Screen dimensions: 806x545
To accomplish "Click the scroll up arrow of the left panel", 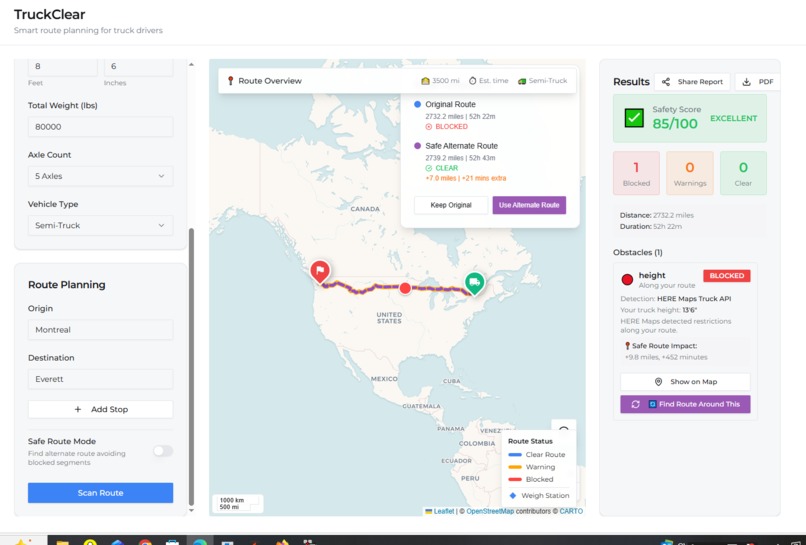I will point(191,64).
